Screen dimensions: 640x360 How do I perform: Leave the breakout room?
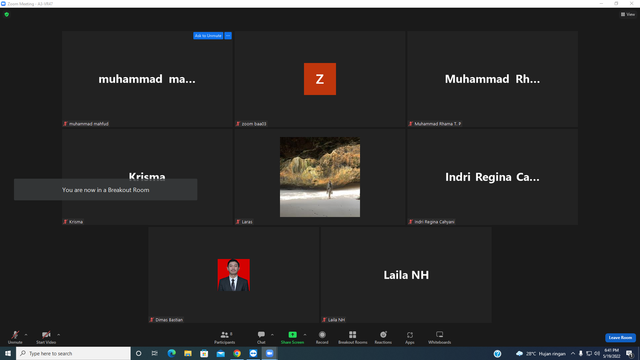click(x=620, y=338)
